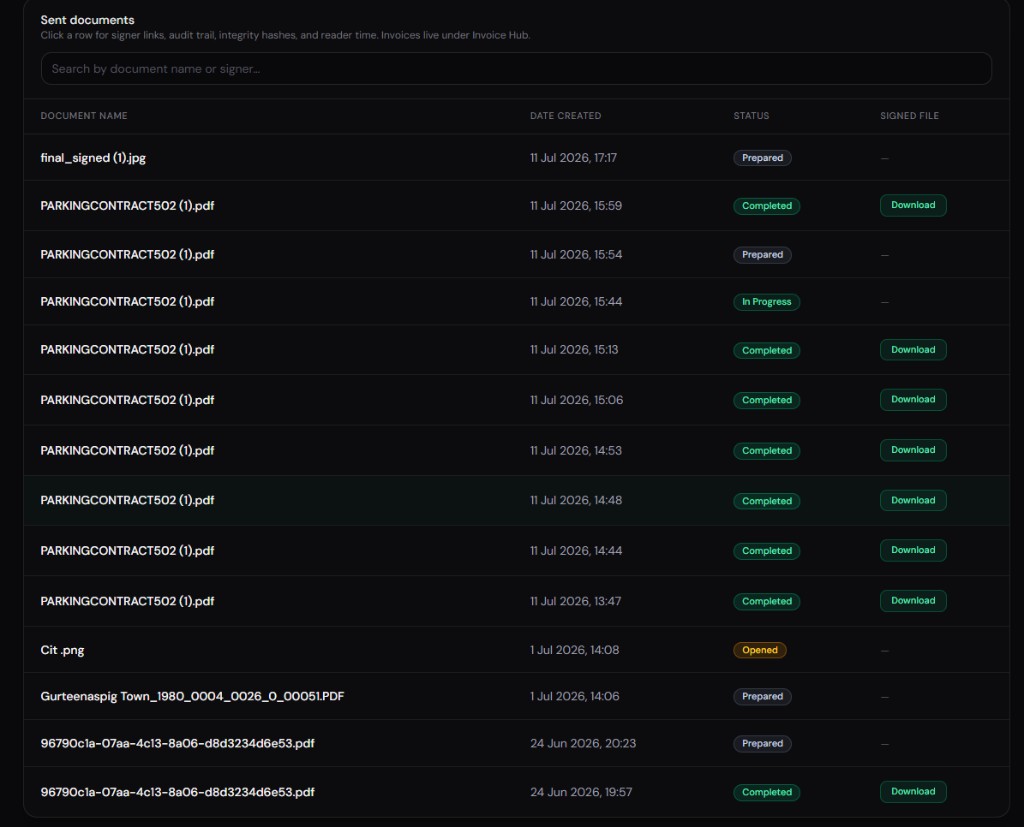The image size is (1024, 827).
Task: Click the Sent documents heading
Action: 88,20
